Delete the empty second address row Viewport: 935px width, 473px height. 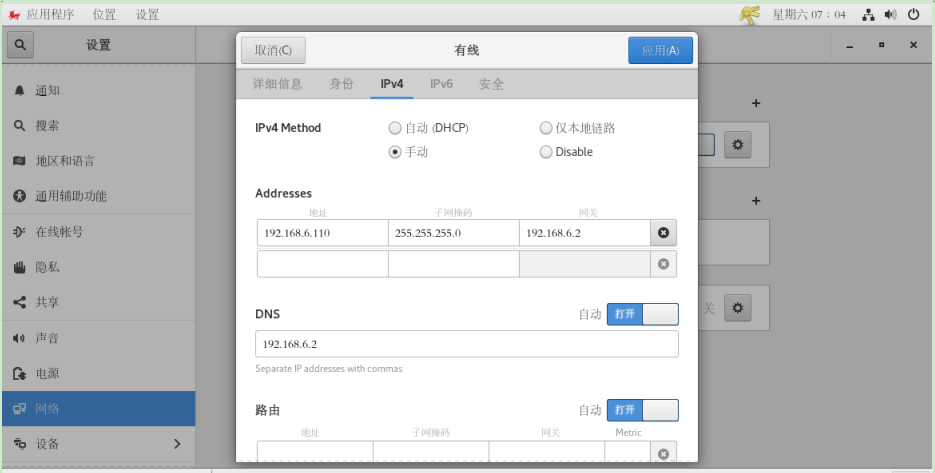pyautogui.click(x=662, y=264)
